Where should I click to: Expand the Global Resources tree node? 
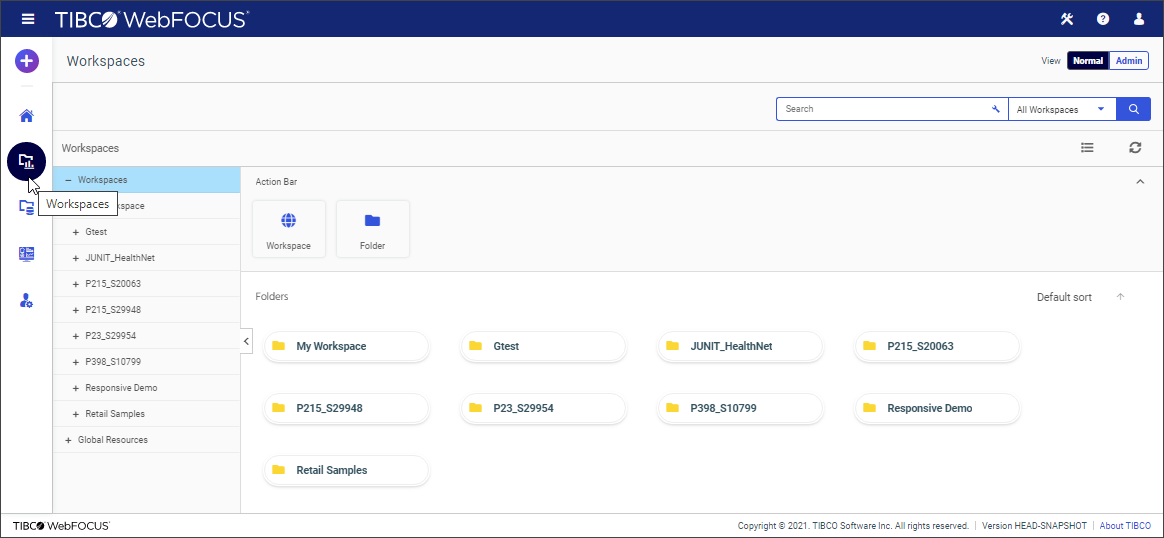pyautogui.click(x=68, y=440)
